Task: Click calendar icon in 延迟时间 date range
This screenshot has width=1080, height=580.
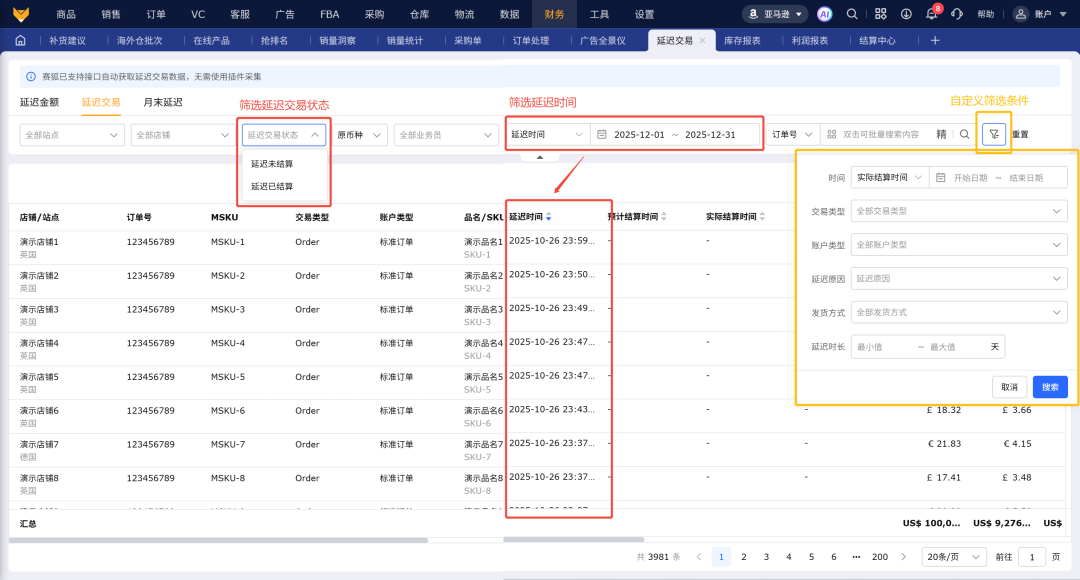Action: pos(601,134)
